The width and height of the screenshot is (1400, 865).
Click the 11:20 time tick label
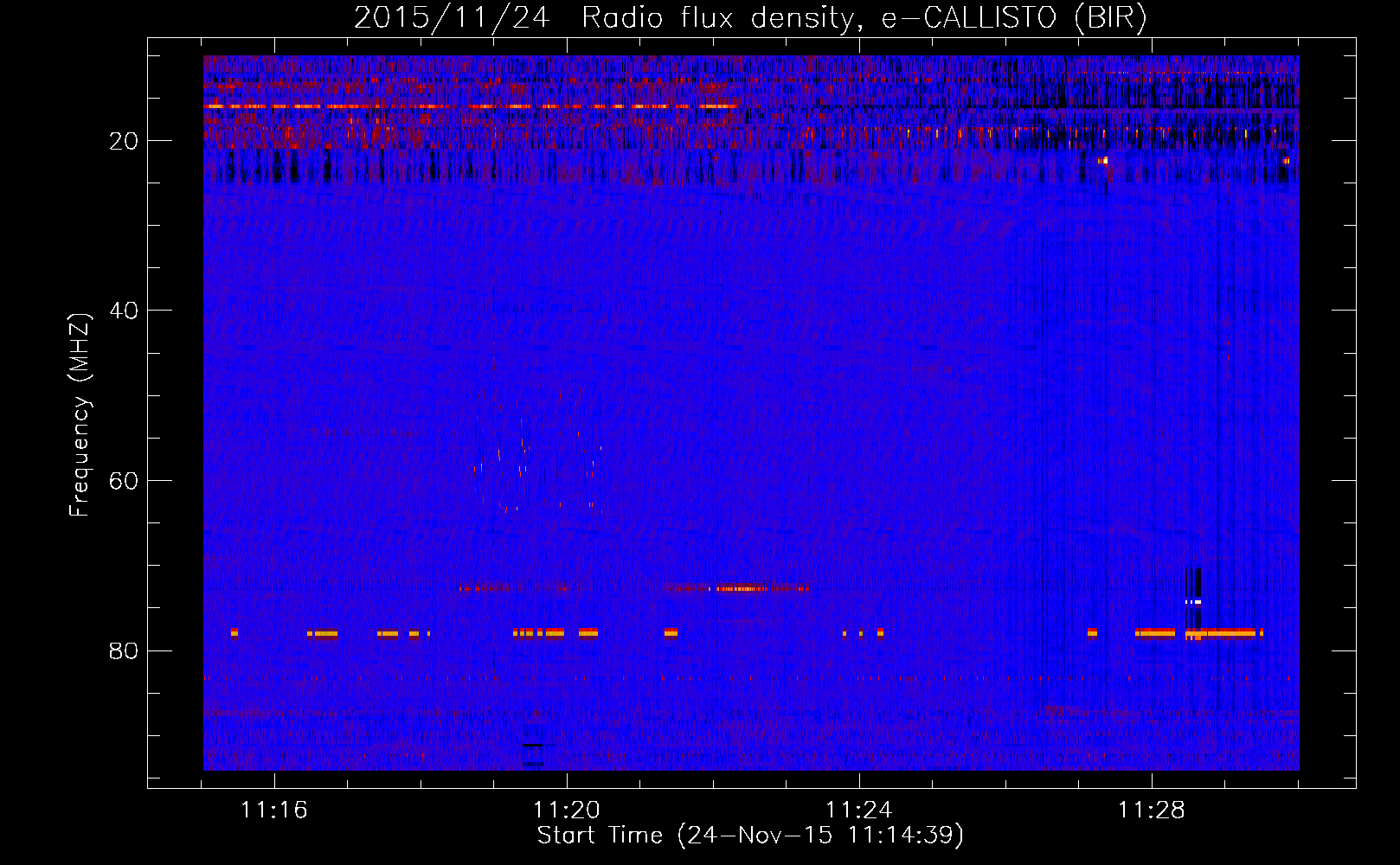(567, 811)
